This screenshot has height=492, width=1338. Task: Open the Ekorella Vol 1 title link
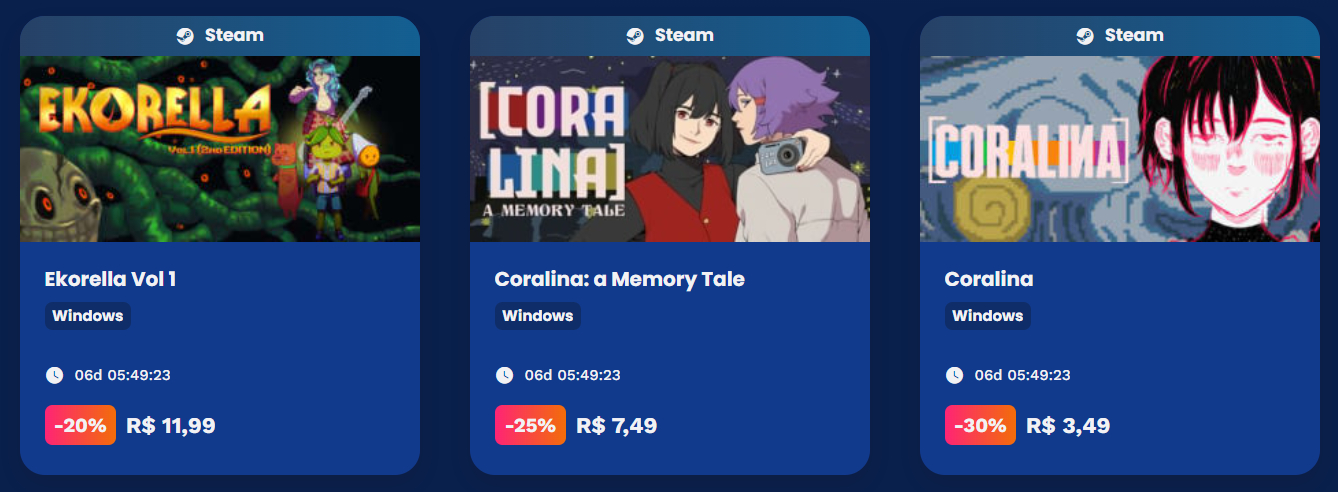point(110,279)
